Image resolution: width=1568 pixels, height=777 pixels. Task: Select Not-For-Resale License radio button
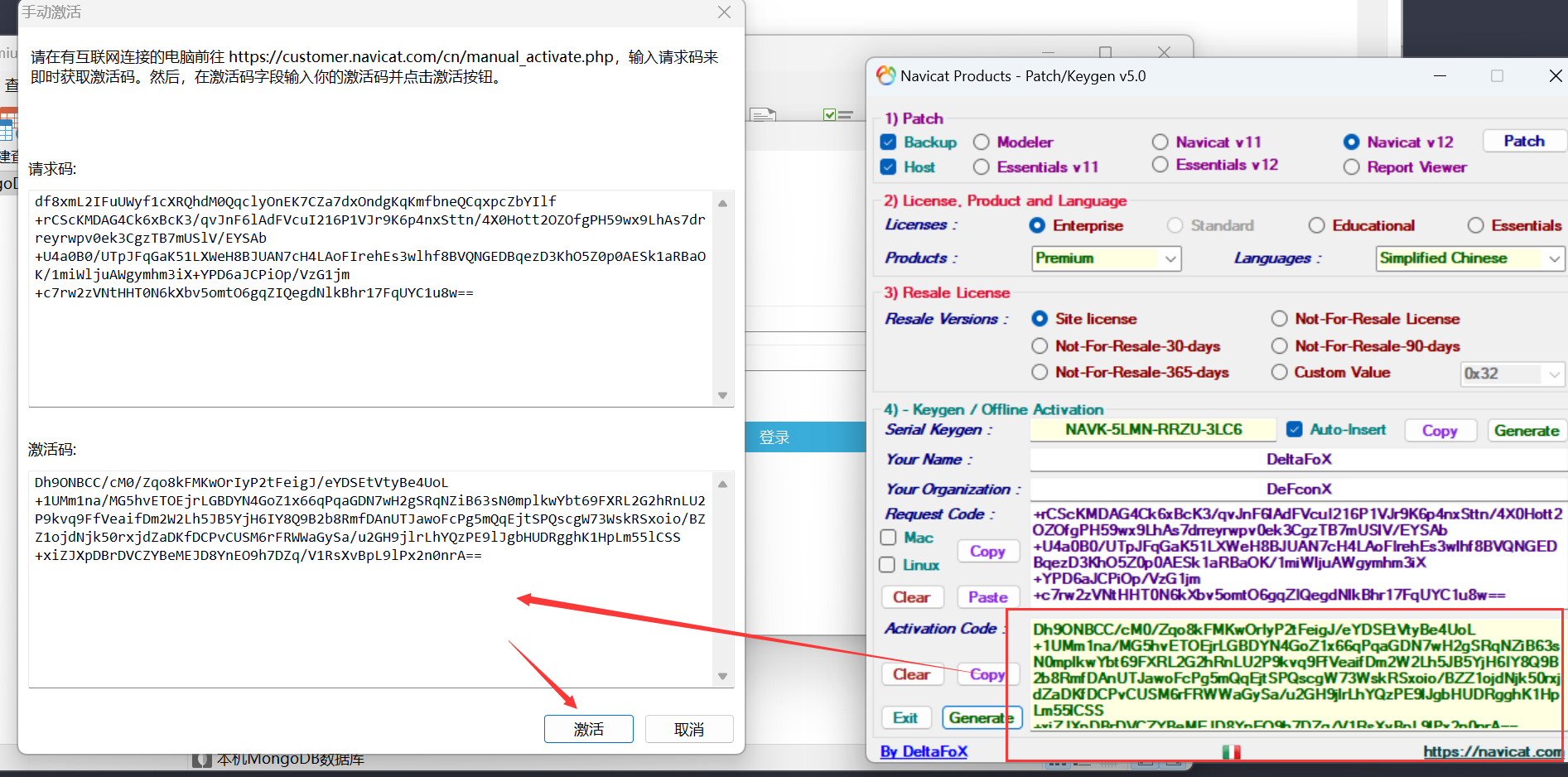(1279, 318)
